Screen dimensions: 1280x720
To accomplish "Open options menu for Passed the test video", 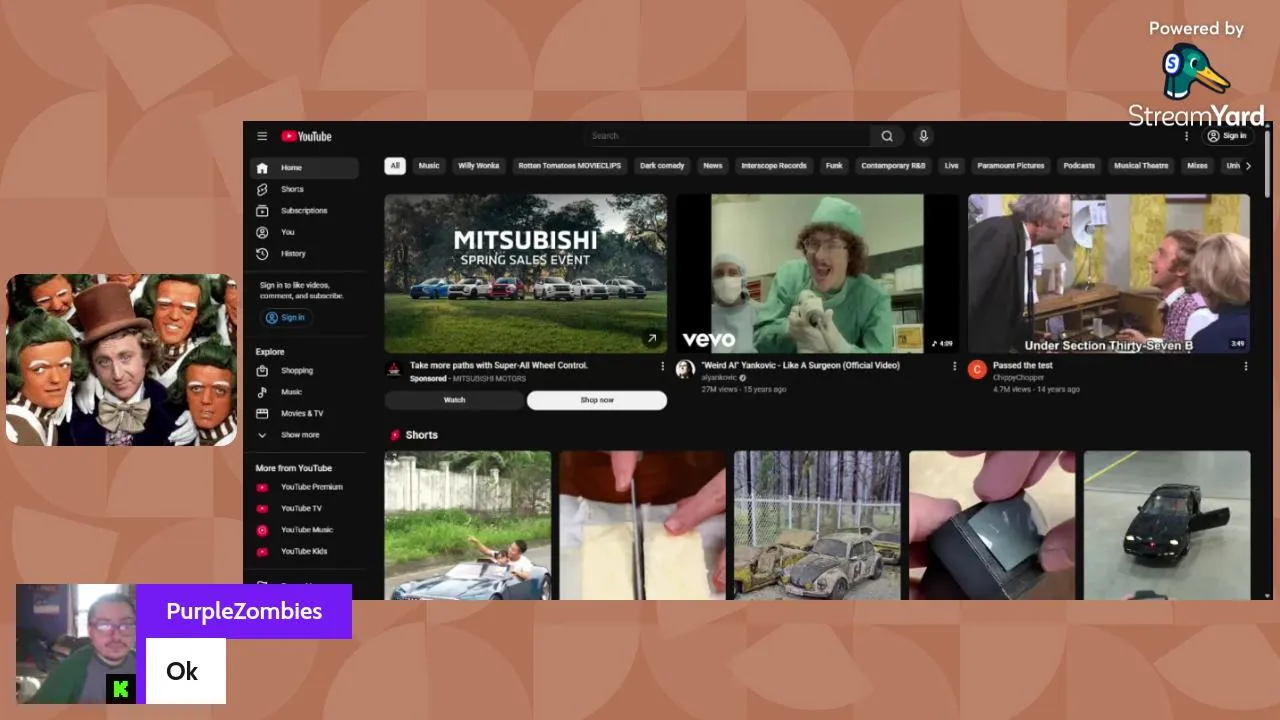I will 1246,366.
